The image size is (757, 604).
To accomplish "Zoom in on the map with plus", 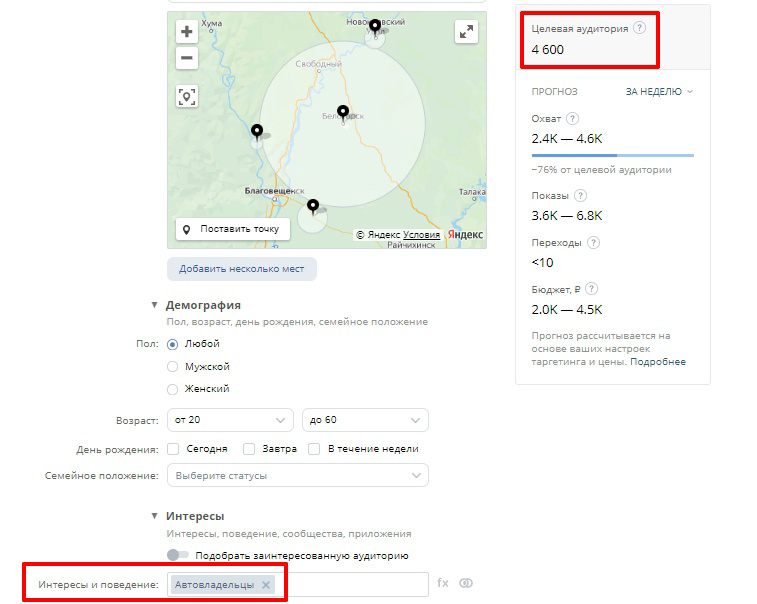I will pos(187,32).
